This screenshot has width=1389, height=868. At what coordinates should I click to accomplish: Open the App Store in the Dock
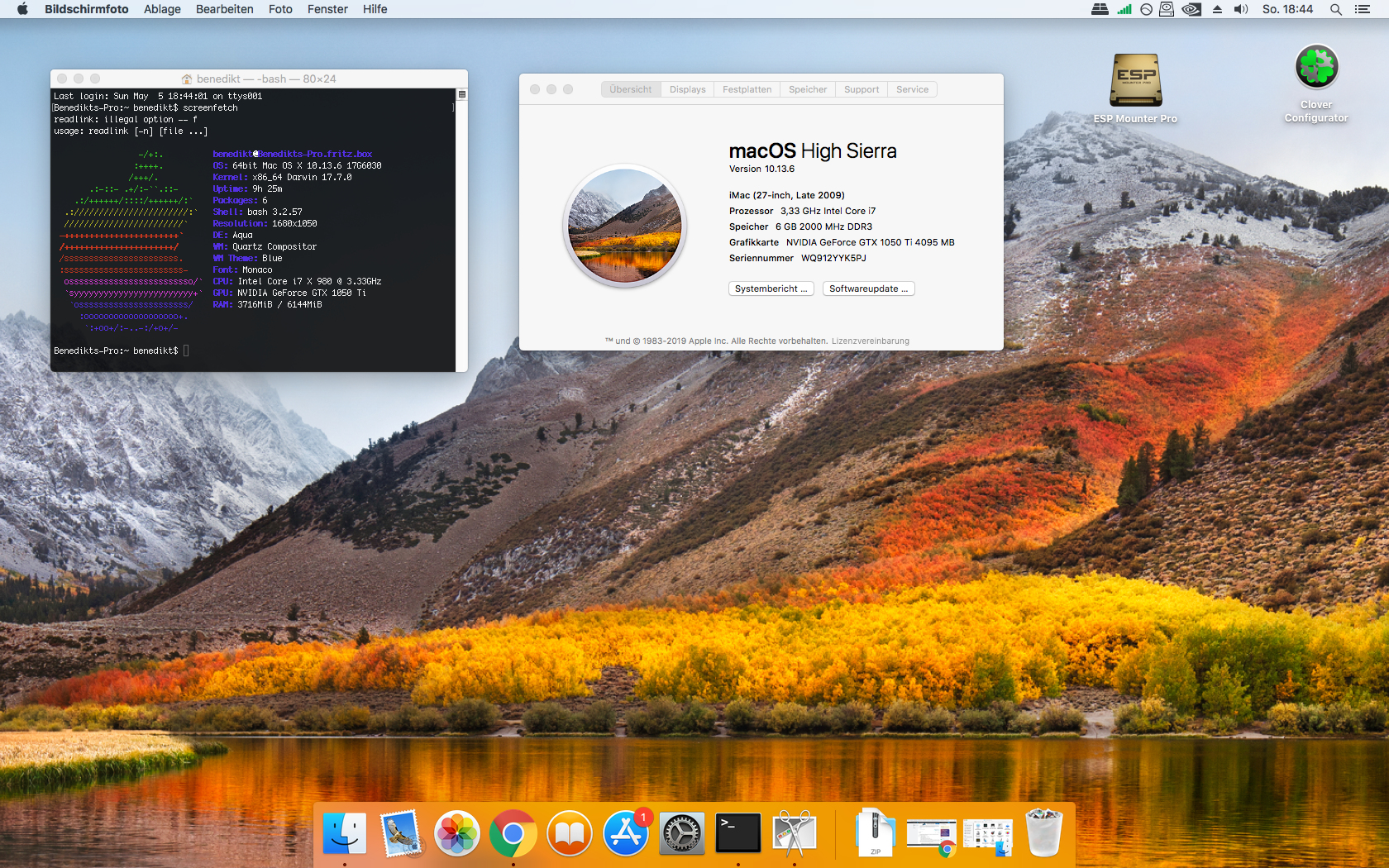[x=625, y=833]
